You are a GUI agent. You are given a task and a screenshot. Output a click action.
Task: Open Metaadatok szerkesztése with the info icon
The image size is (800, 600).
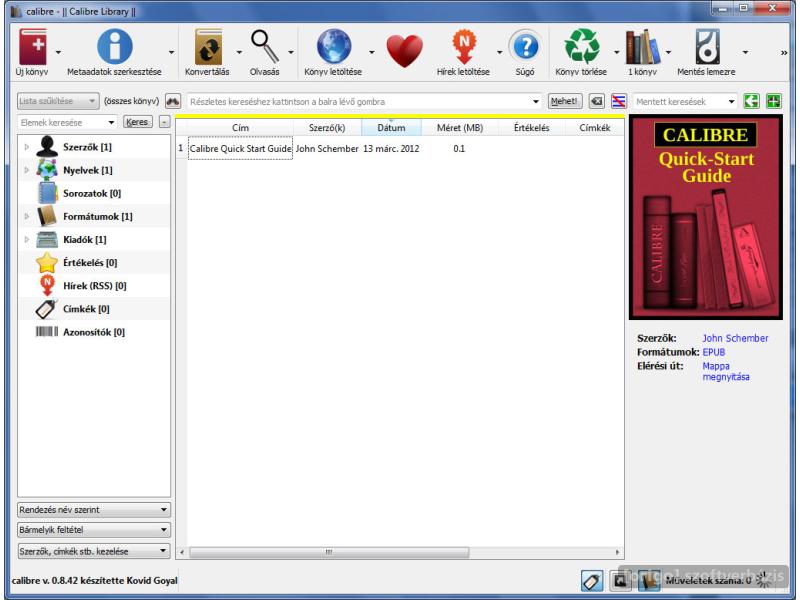114,47
